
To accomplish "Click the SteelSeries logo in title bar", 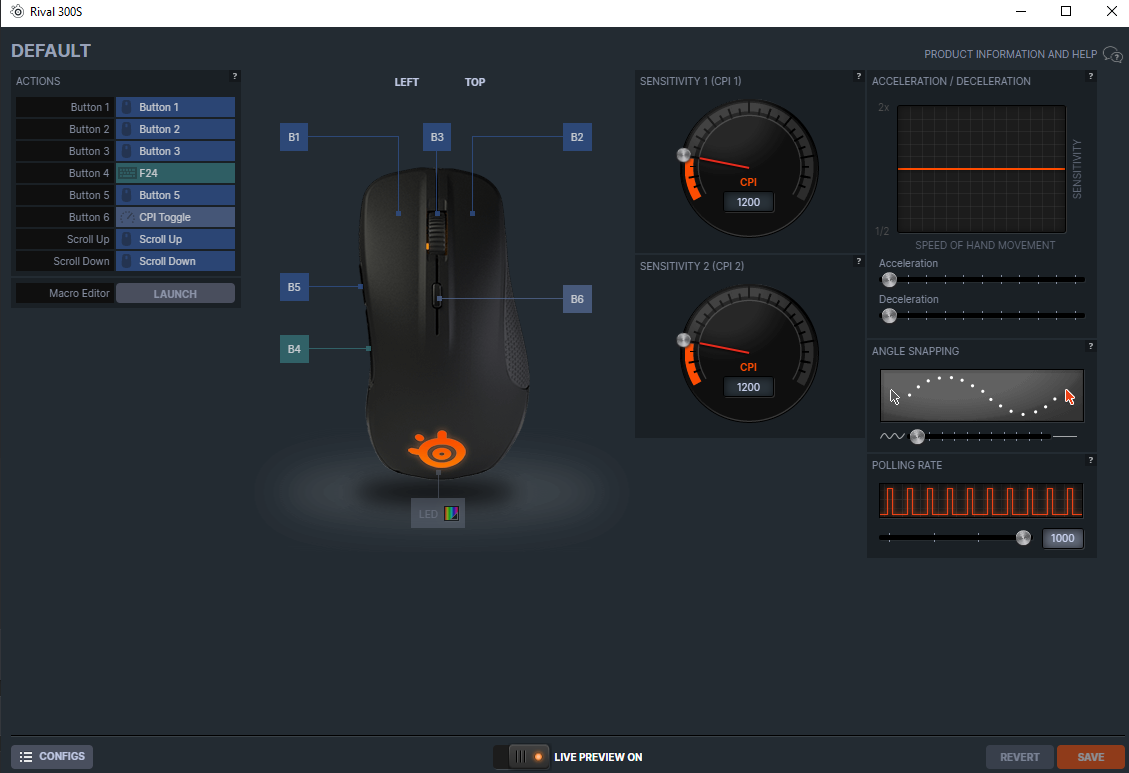I will coord(17,12).
